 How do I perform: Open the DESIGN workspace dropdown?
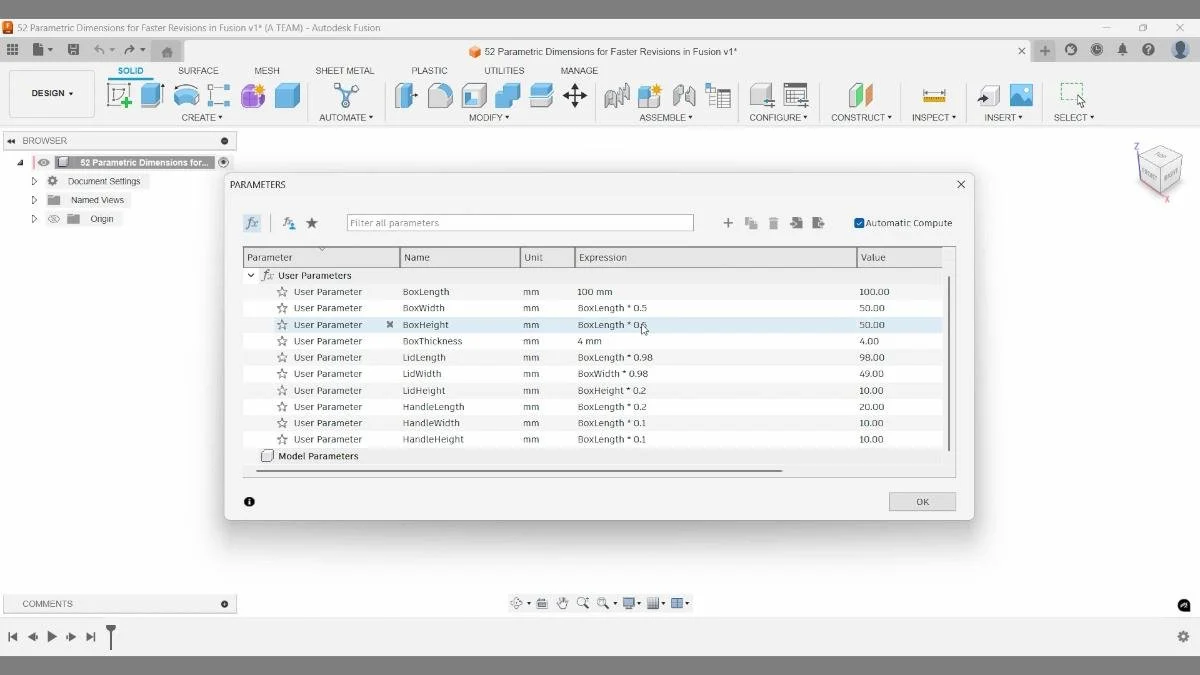[52, 93]
